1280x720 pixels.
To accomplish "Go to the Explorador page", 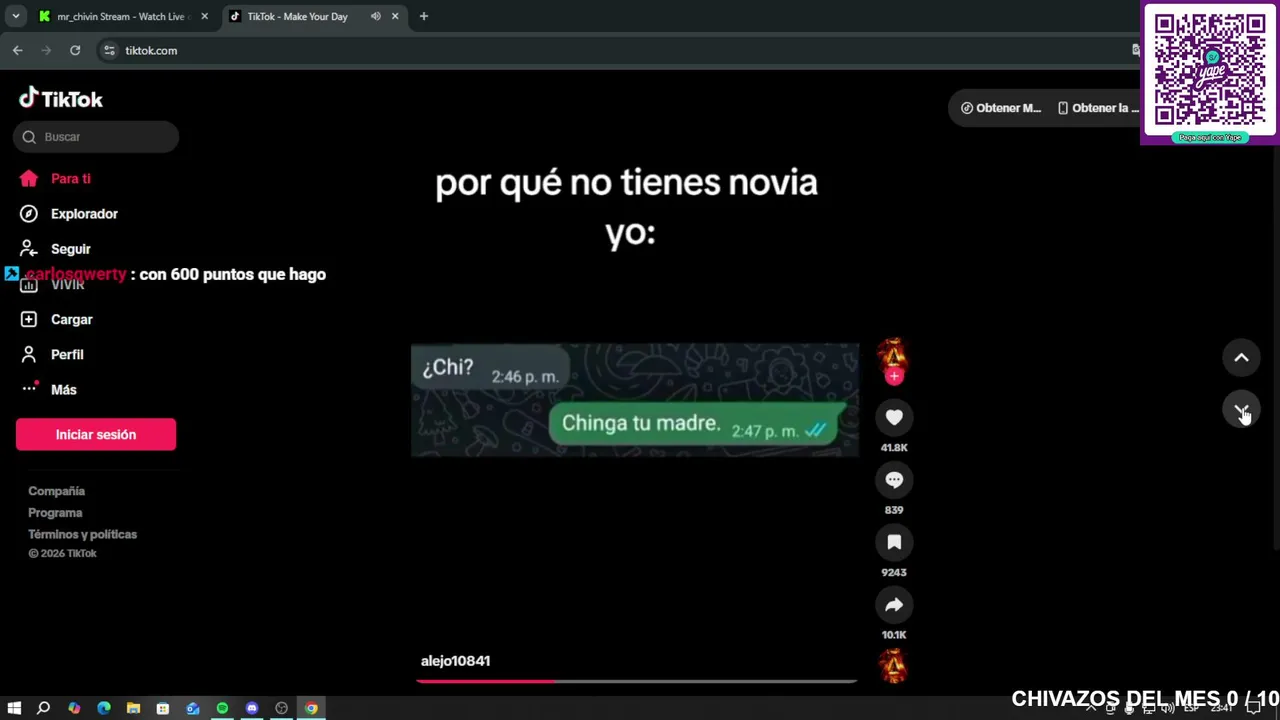I will coord(84,214).
